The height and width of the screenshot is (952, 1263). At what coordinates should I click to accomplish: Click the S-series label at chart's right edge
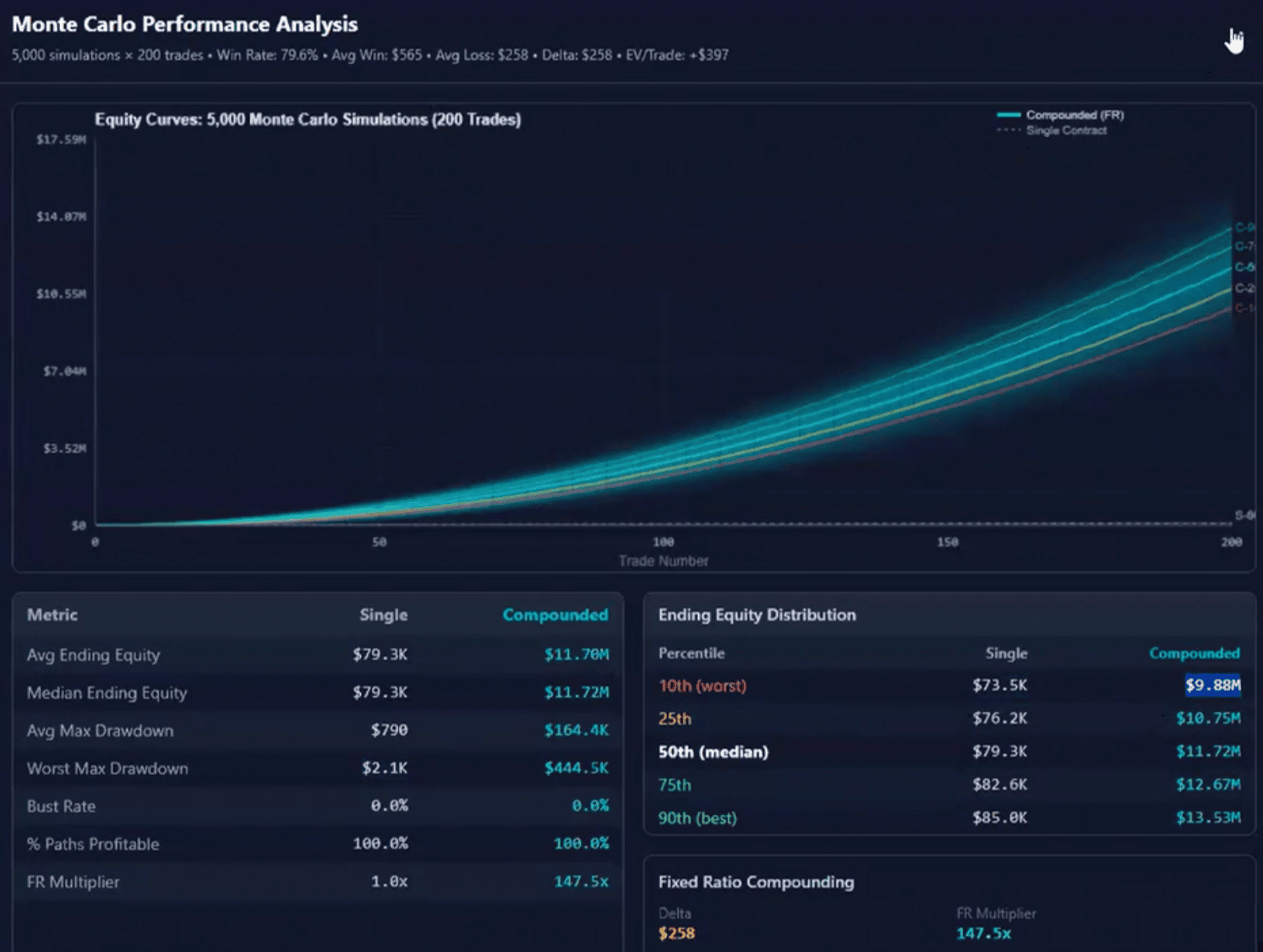(1244, 515)
